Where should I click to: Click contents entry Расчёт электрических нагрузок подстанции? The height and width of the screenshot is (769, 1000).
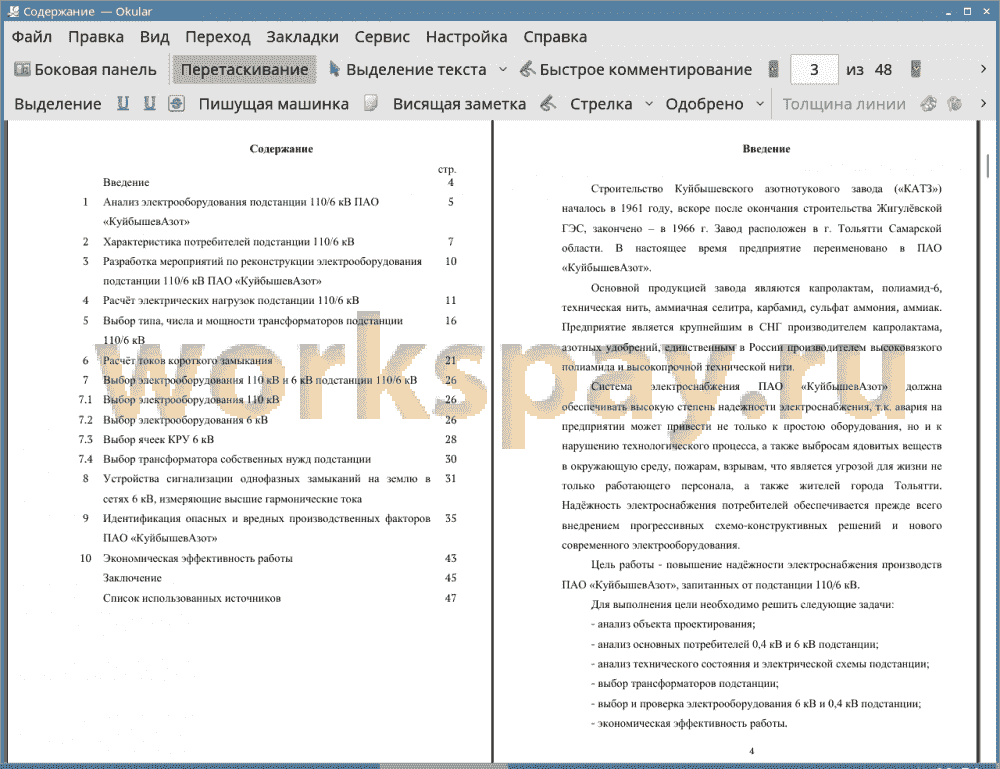click(231, 300)
